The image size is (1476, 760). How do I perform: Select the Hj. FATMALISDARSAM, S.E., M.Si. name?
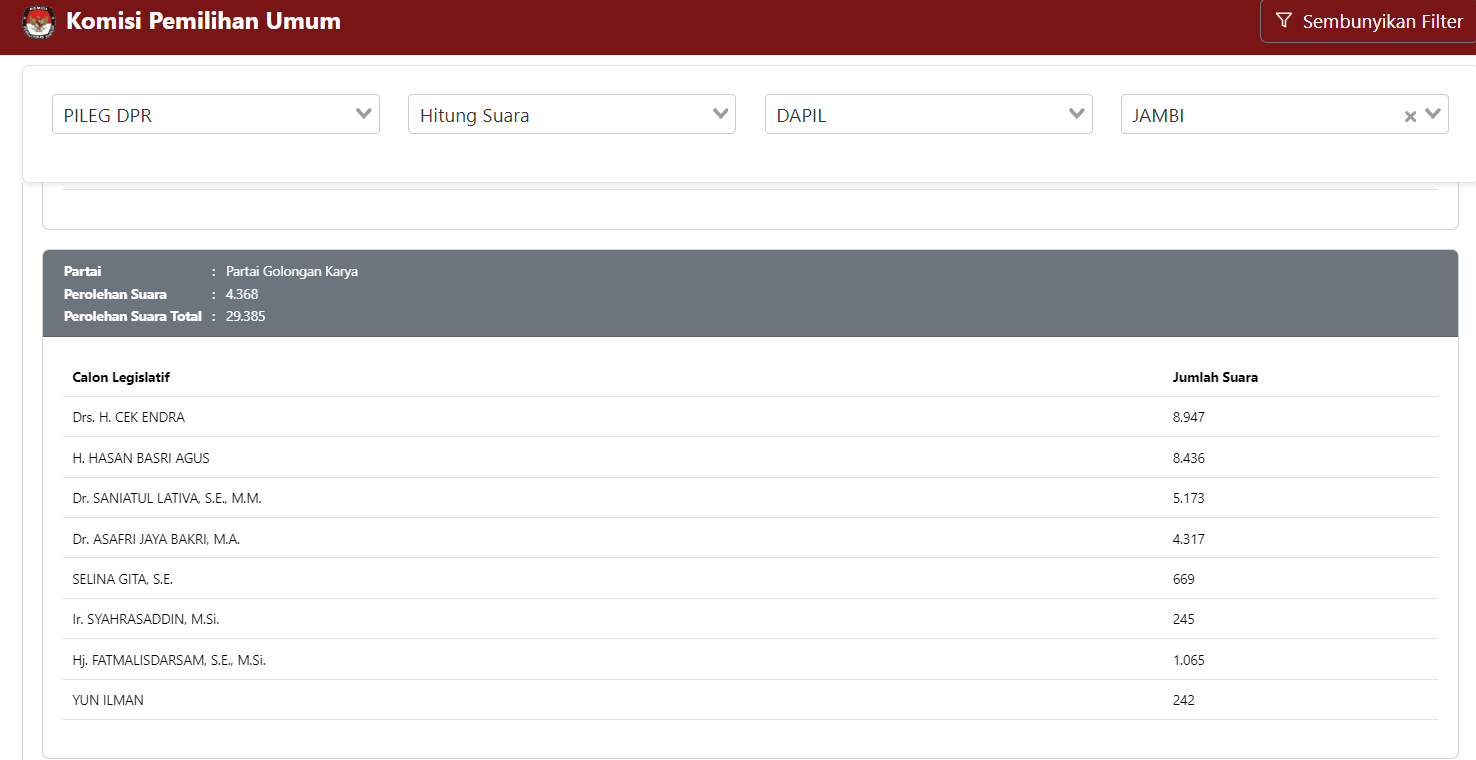pyautogui.click(x=169, y=660)
